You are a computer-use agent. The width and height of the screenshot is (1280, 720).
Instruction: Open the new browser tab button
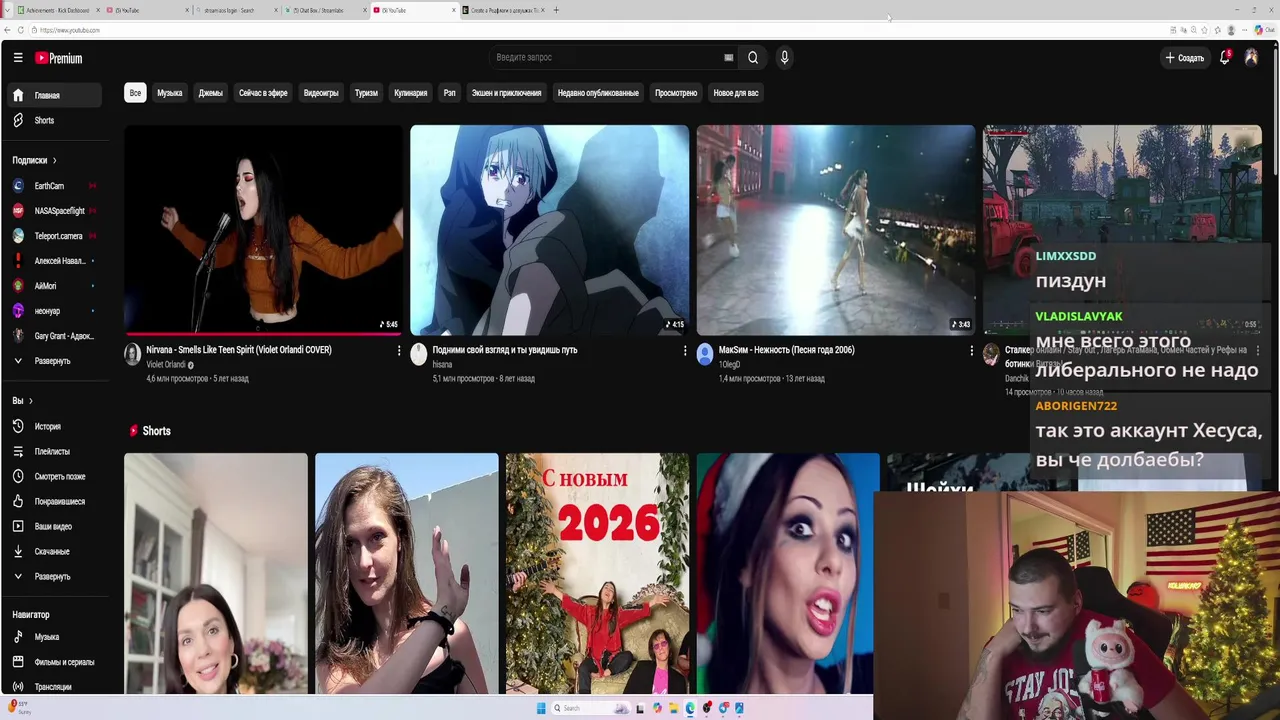(x=556, y=10)
